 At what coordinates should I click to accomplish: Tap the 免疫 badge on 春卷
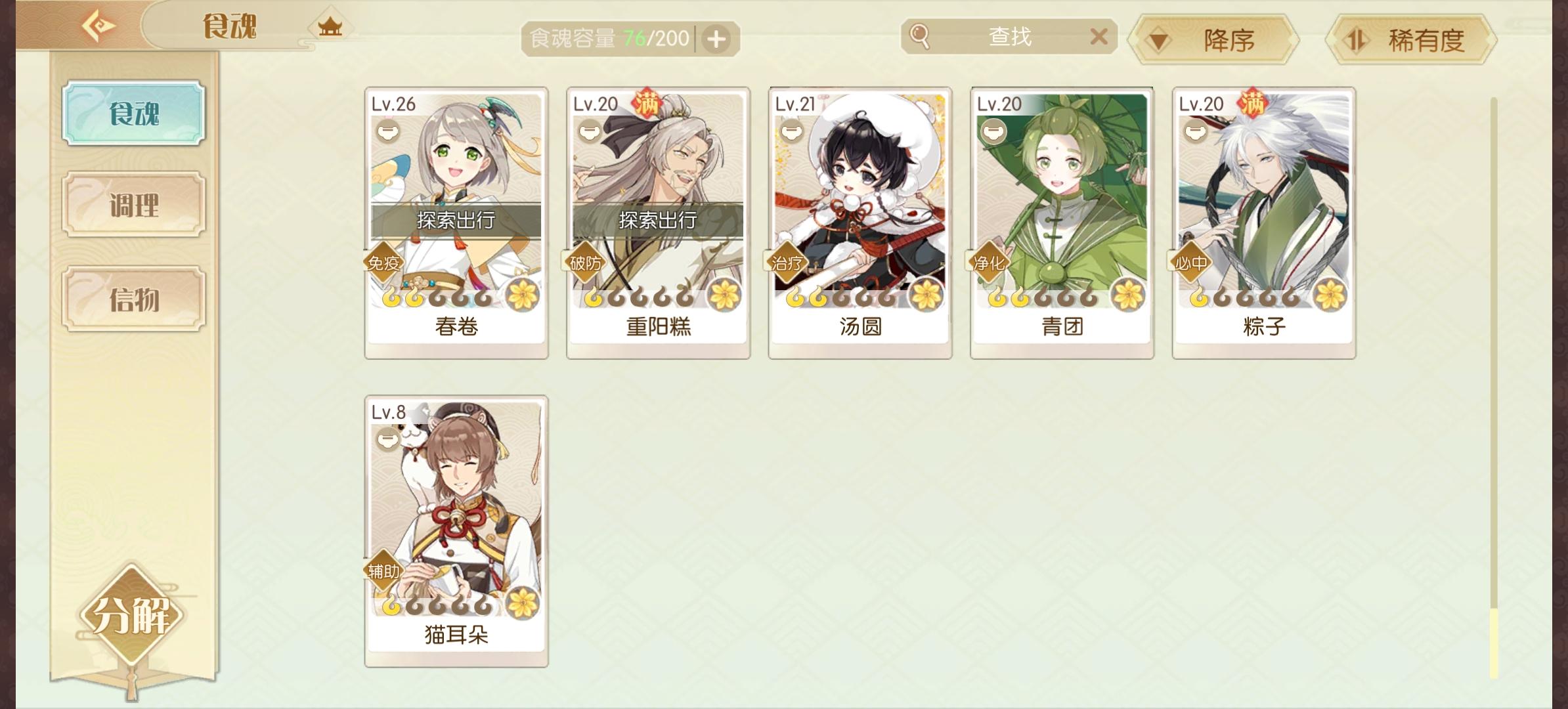point(383,263)
